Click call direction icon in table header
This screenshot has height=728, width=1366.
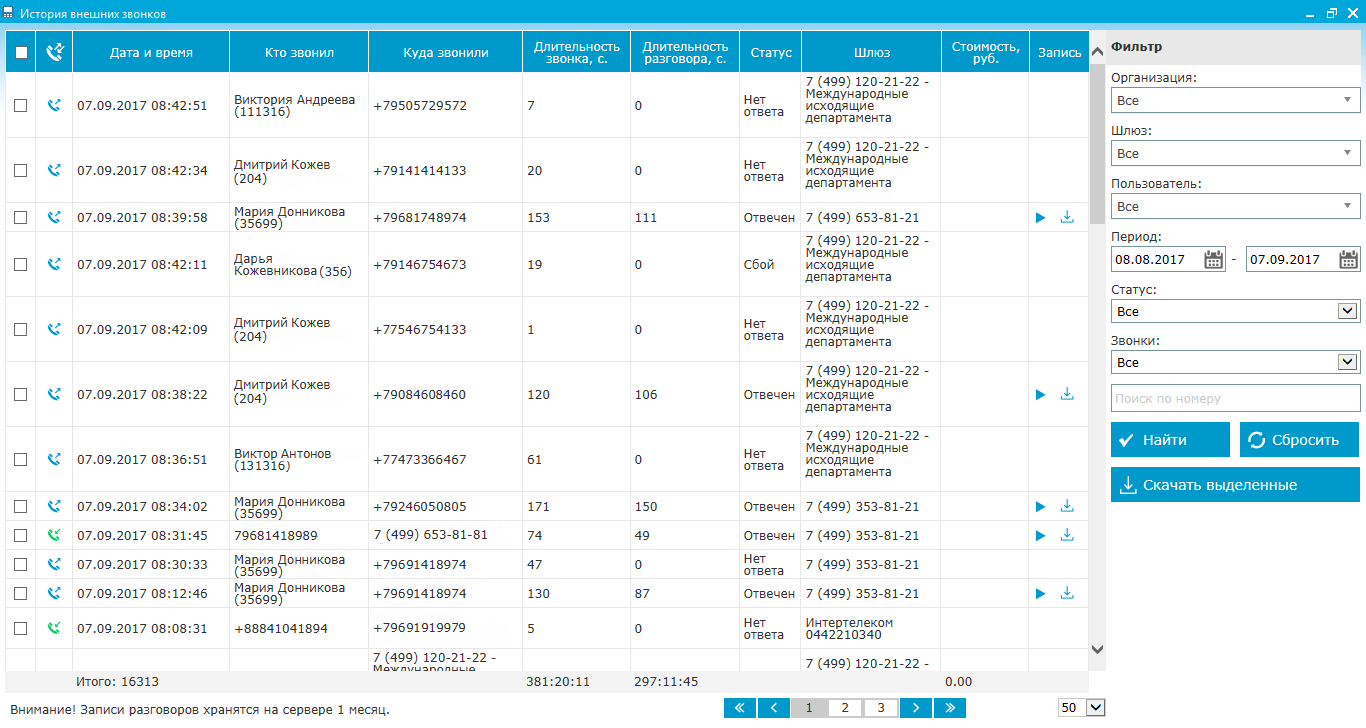54,52
